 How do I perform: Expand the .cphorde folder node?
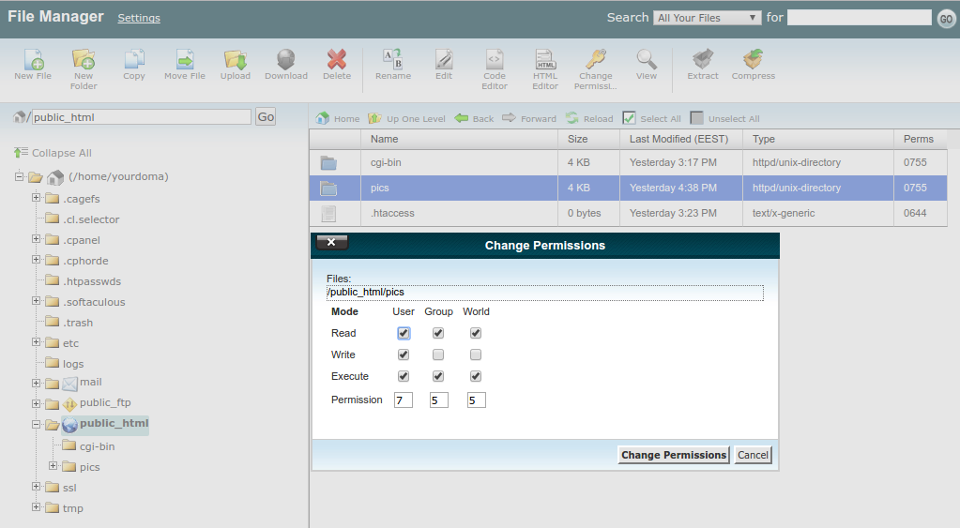click(36, 260)
